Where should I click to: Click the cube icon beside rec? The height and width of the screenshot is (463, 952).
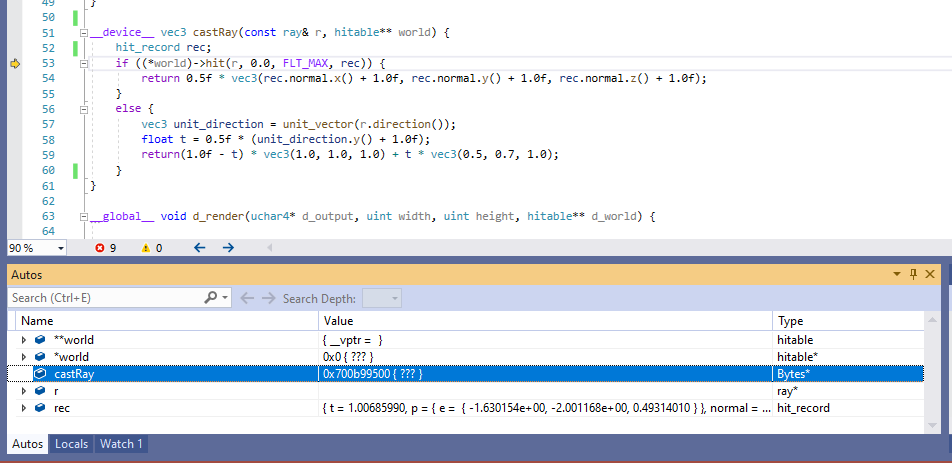[x=40, y=408]
